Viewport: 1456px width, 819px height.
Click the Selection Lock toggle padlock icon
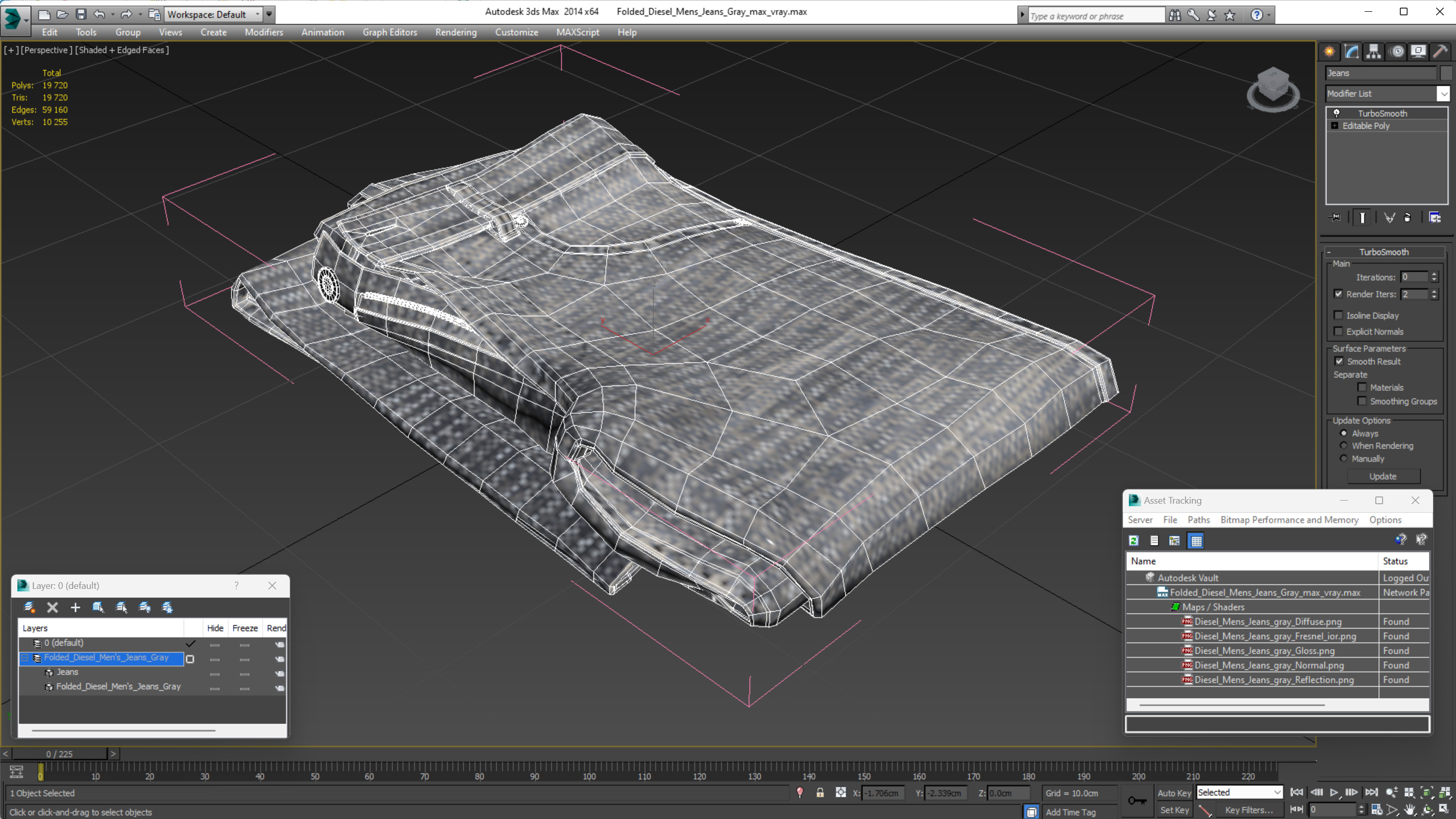[820, 792]
